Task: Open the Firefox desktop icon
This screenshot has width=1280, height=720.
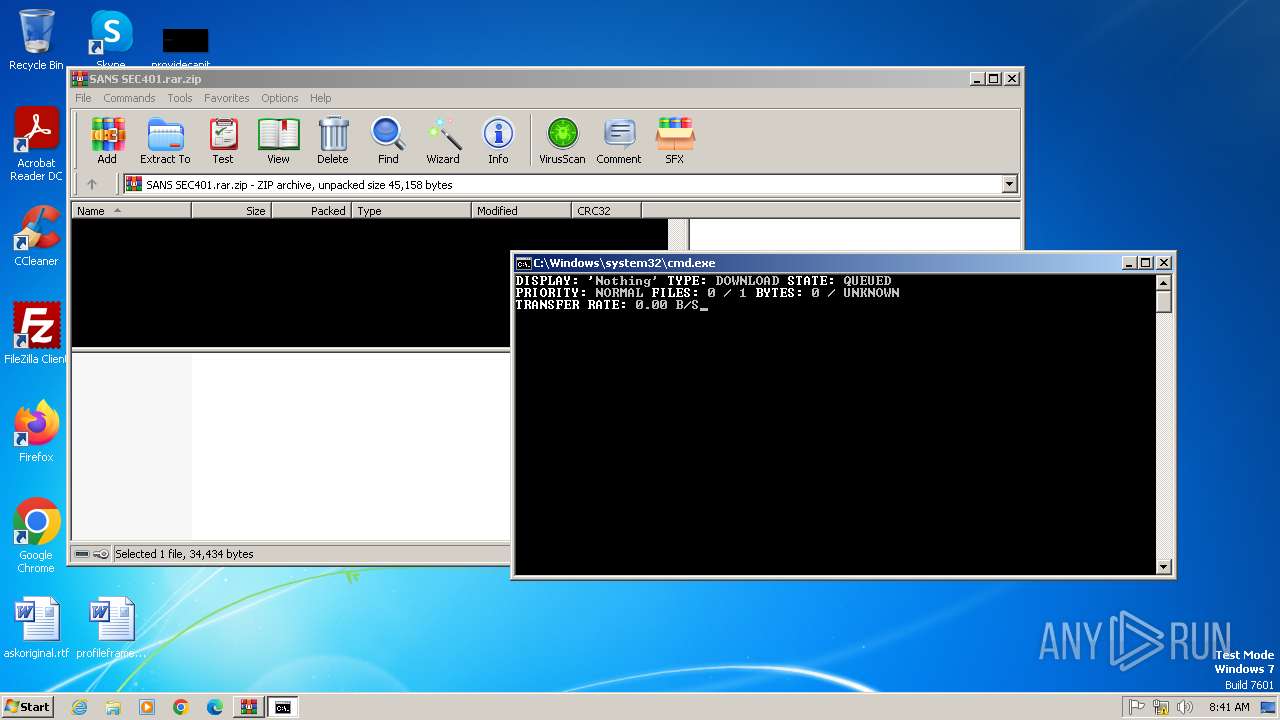Action: pyautogui.click(x=36, y=431)
